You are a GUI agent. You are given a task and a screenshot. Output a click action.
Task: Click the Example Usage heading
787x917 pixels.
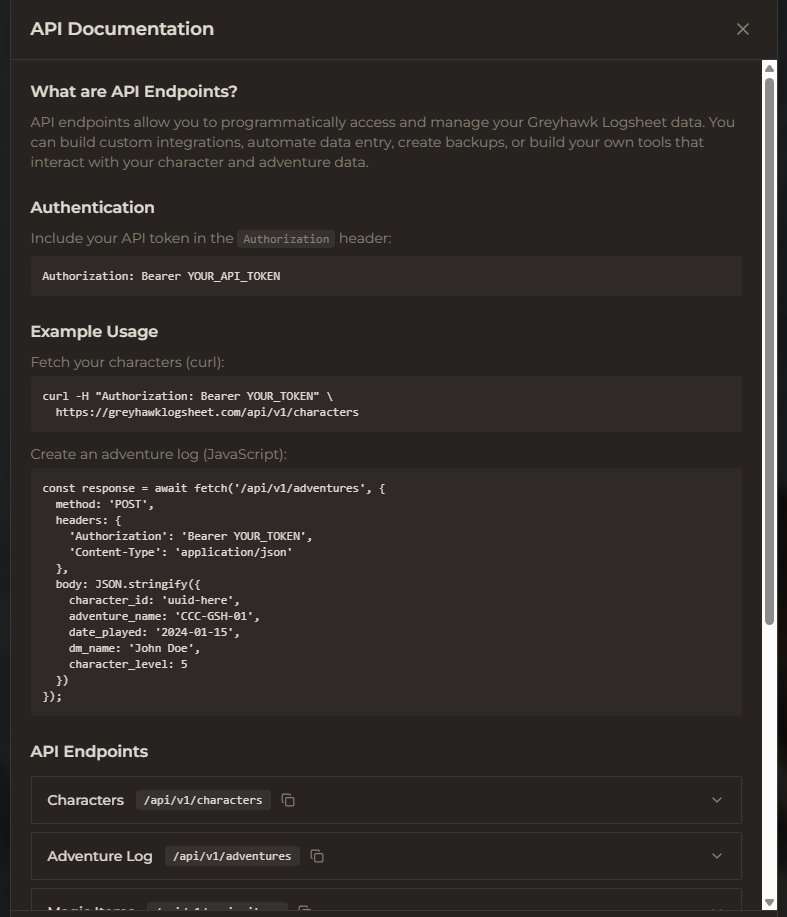coord(94,331)
